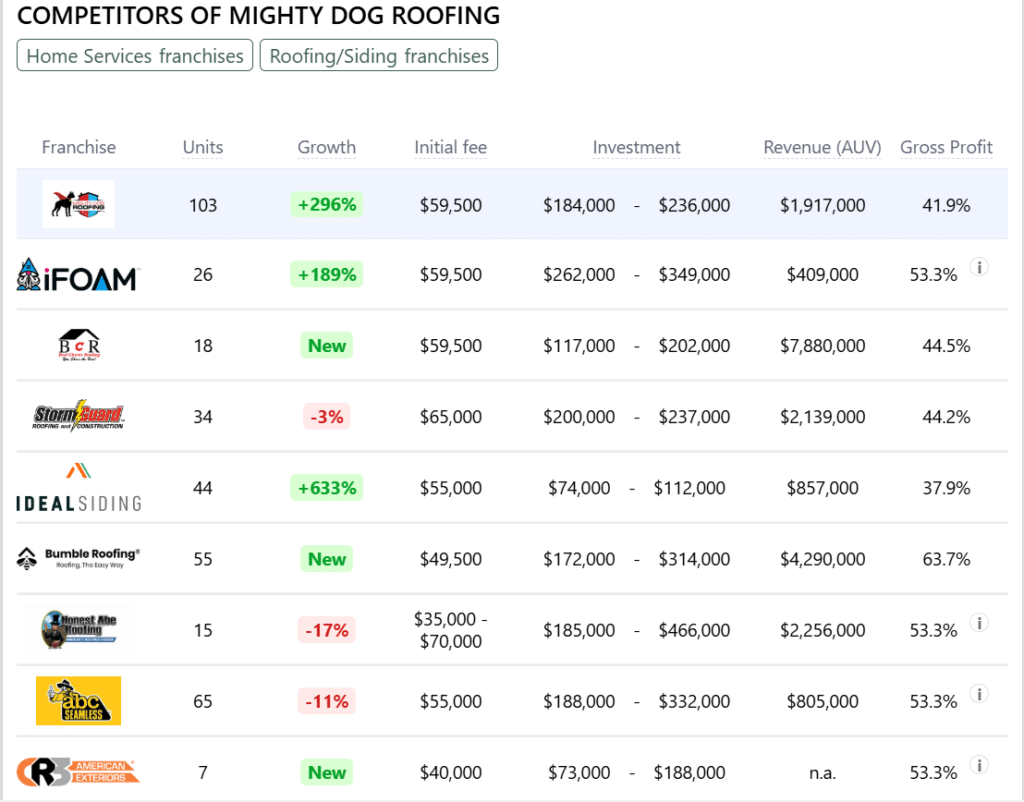Select the $4,290,000 revenue value
1024x802 pixels.
[822, 559]
